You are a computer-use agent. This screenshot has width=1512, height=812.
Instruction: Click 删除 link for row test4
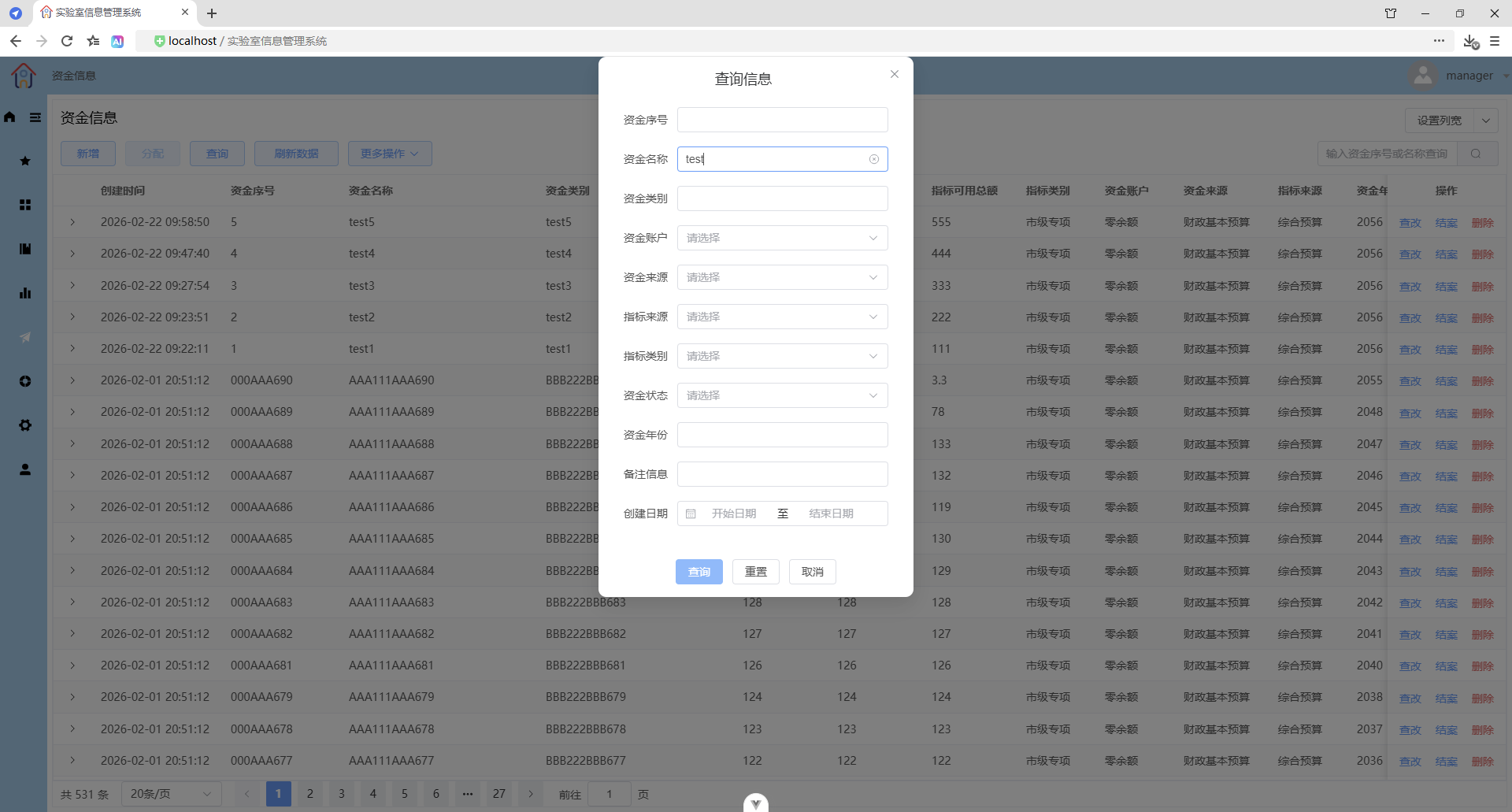pyautogui.click(x=1482, y=254)
